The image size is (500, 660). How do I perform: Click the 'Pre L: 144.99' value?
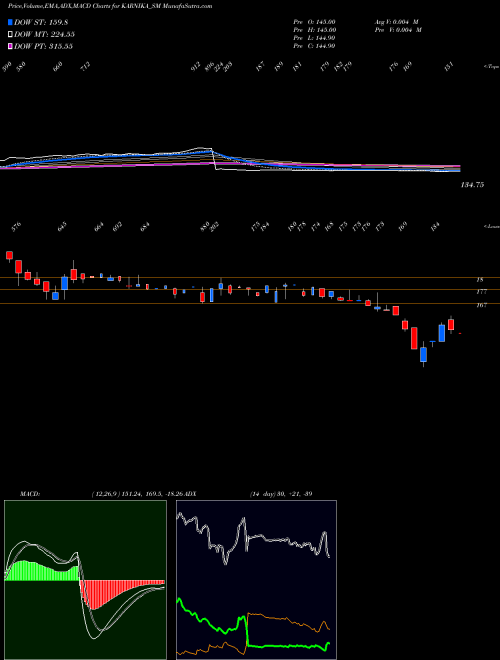pyautogui.click(x=314, y=38)
